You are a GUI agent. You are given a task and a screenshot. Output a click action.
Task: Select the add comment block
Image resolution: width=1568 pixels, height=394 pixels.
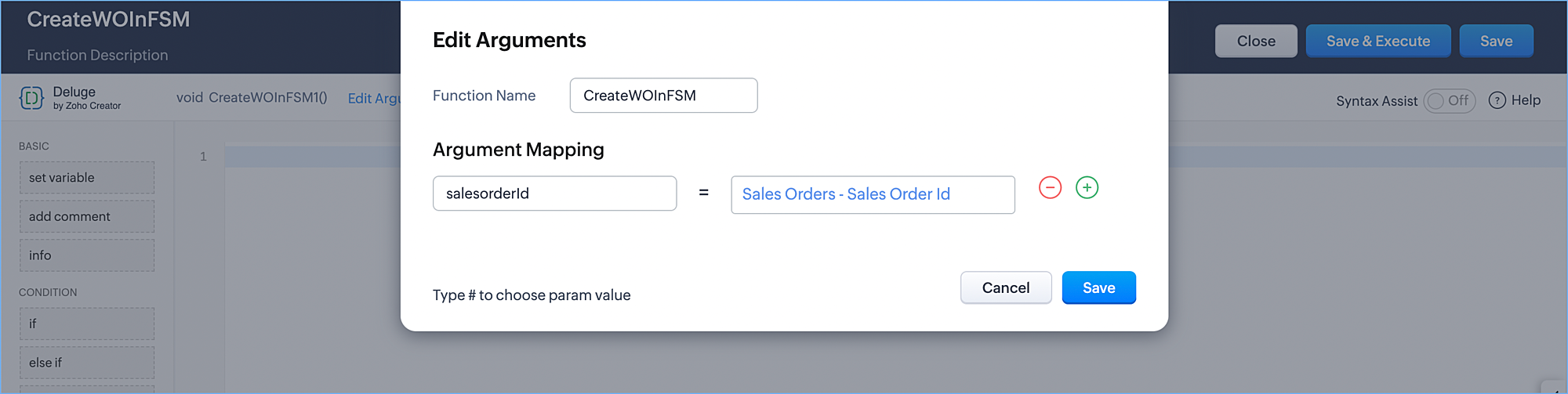[x=87, y=216]
